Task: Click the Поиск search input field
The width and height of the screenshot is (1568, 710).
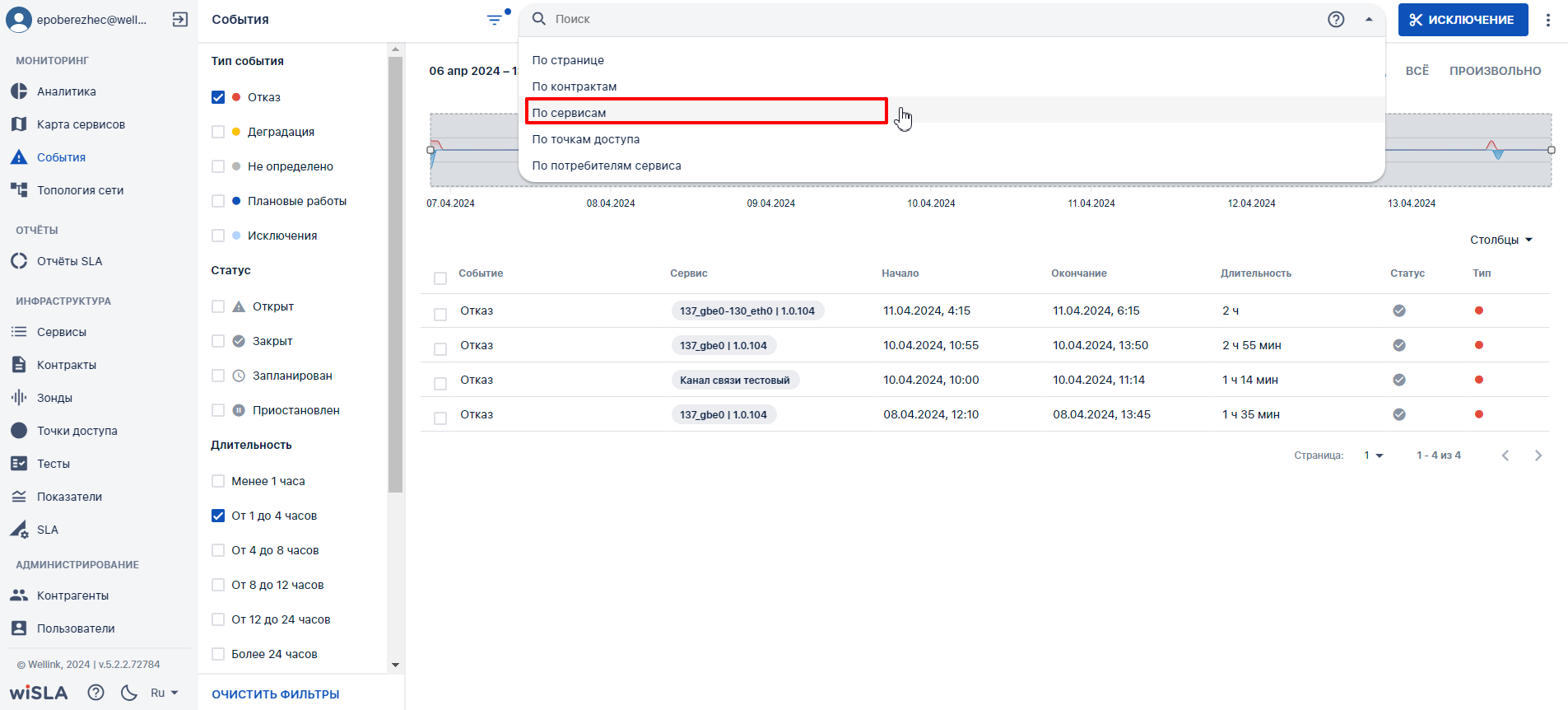Action: [x=935, y=19]
